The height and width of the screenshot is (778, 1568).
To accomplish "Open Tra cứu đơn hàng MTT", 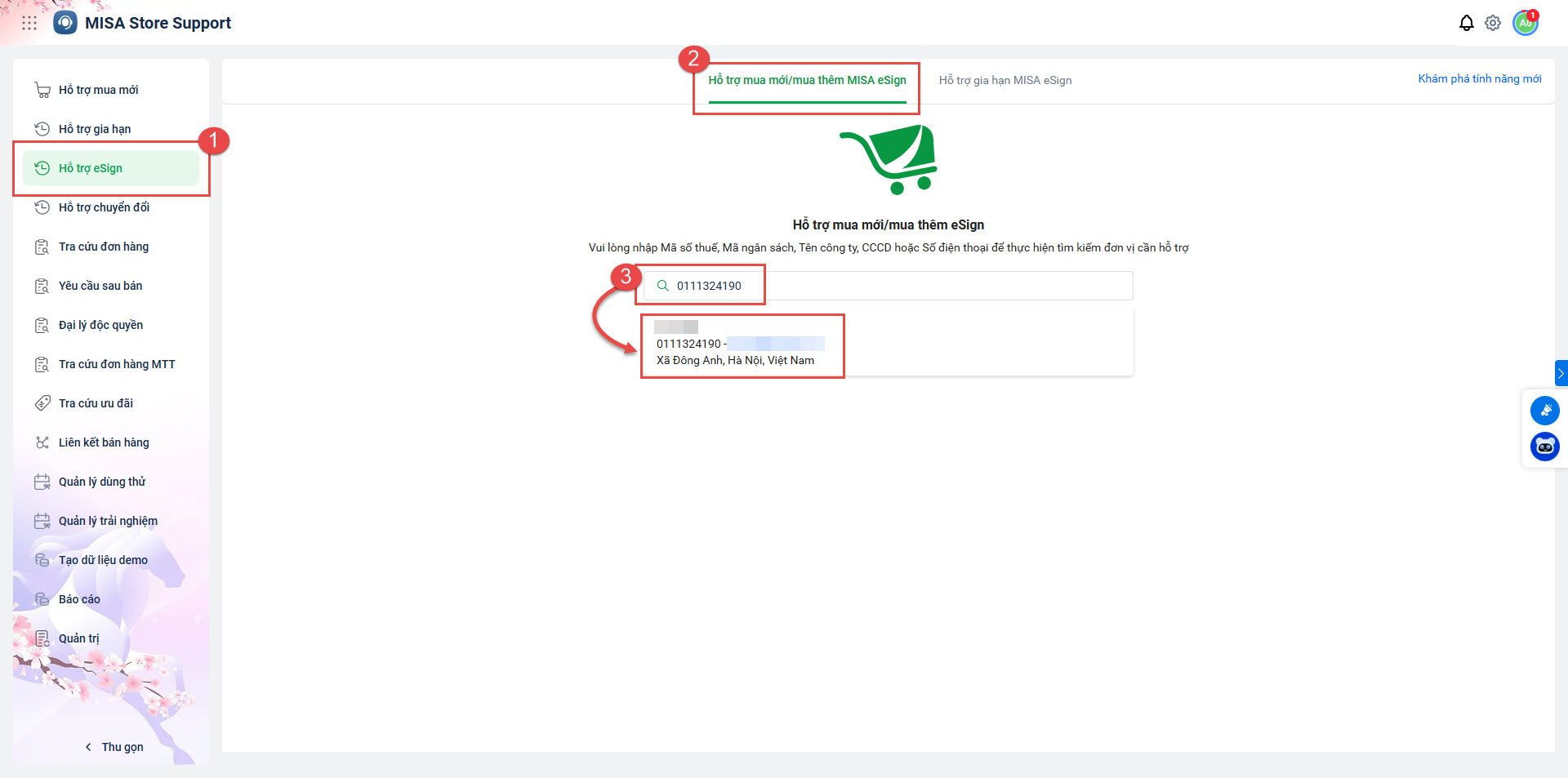I will [x=111, y=364].
